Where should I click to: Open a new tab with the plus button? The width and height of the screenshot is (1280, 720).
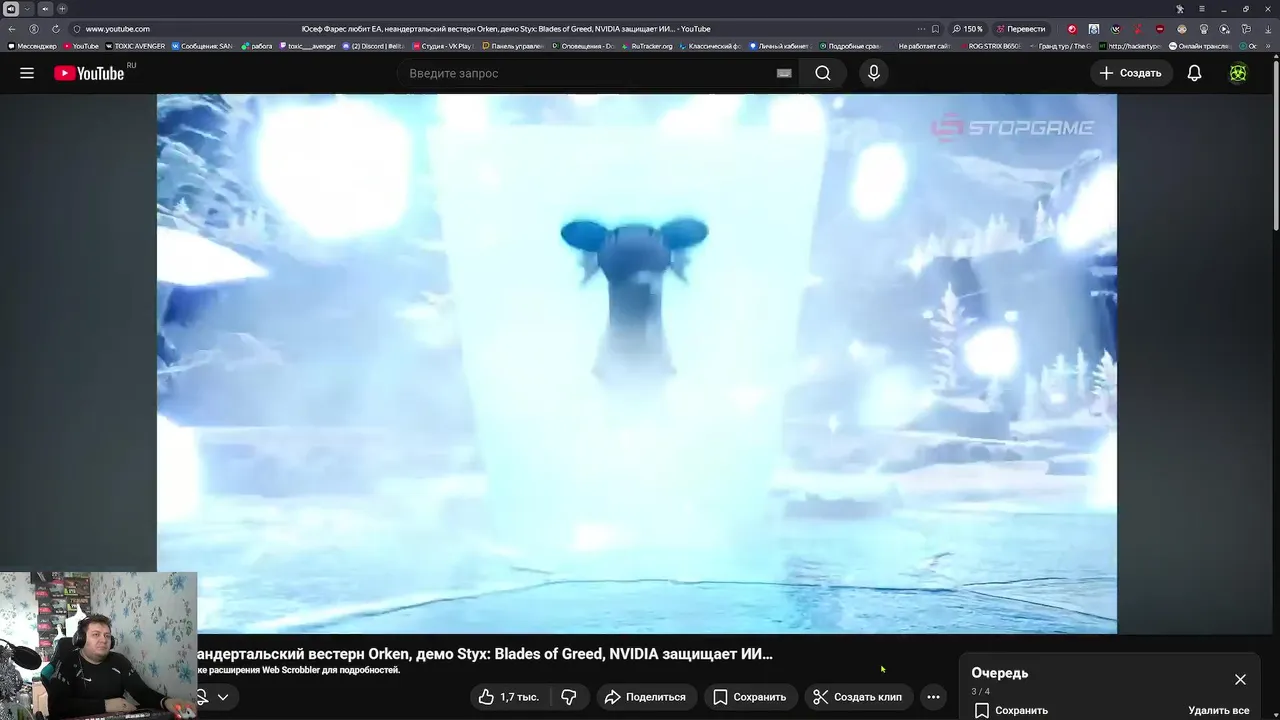point(62,9)
